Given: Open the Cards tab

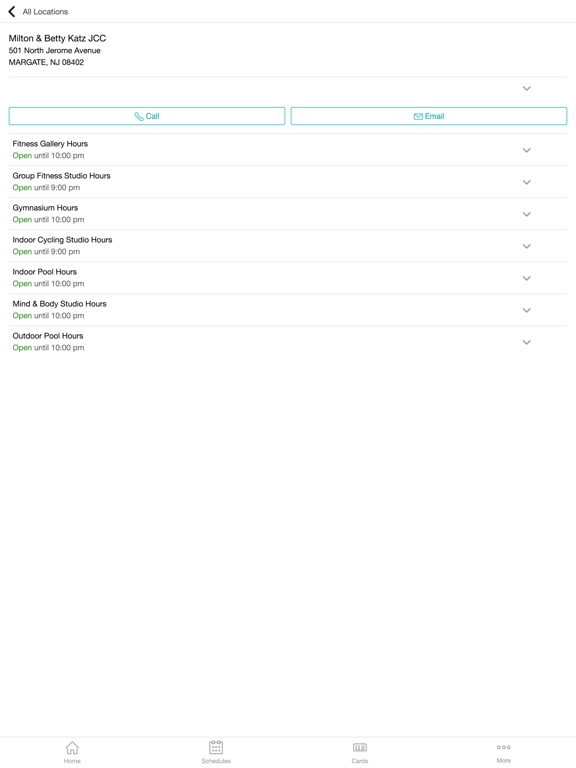Looking at the screenshot, I should pos(360,752).
